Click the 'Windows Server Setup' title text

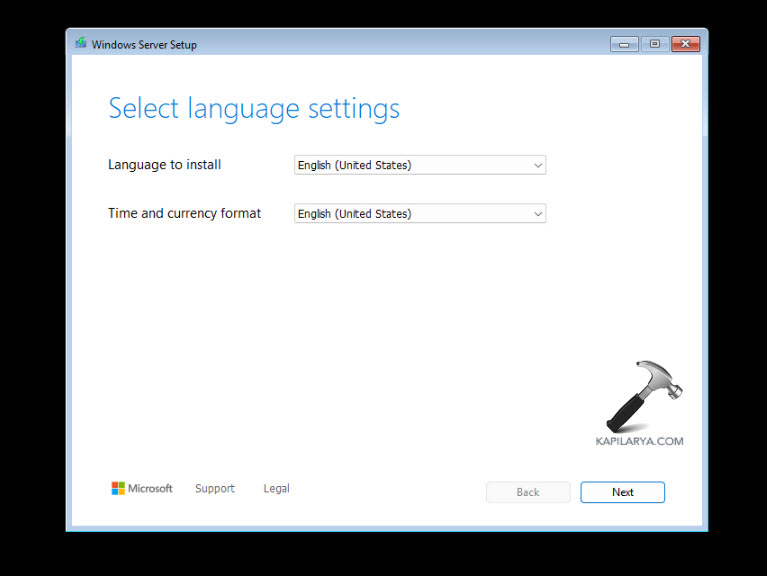pyautogui.click(x=144, y=44)
